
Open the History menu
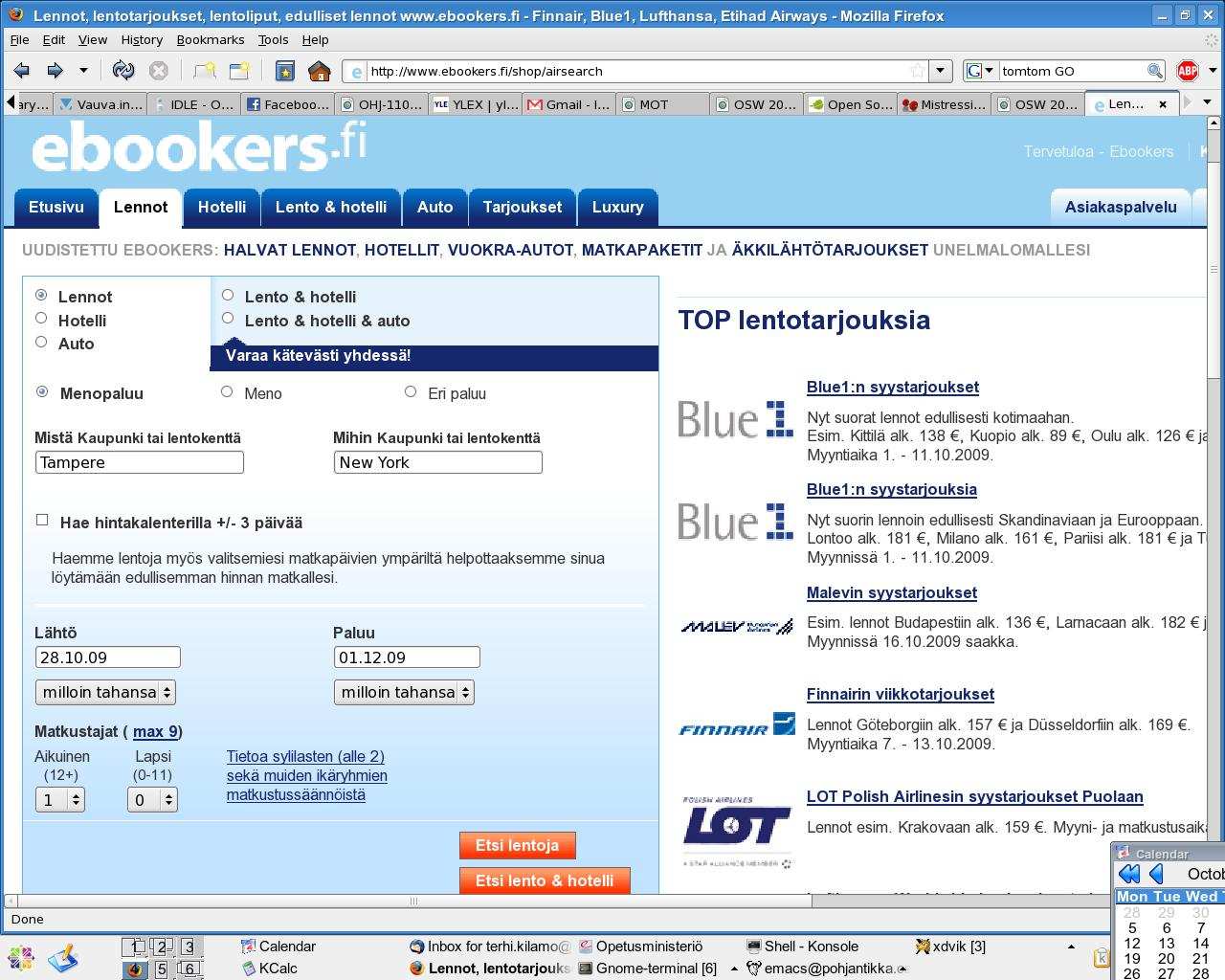[x=142, y=39]
